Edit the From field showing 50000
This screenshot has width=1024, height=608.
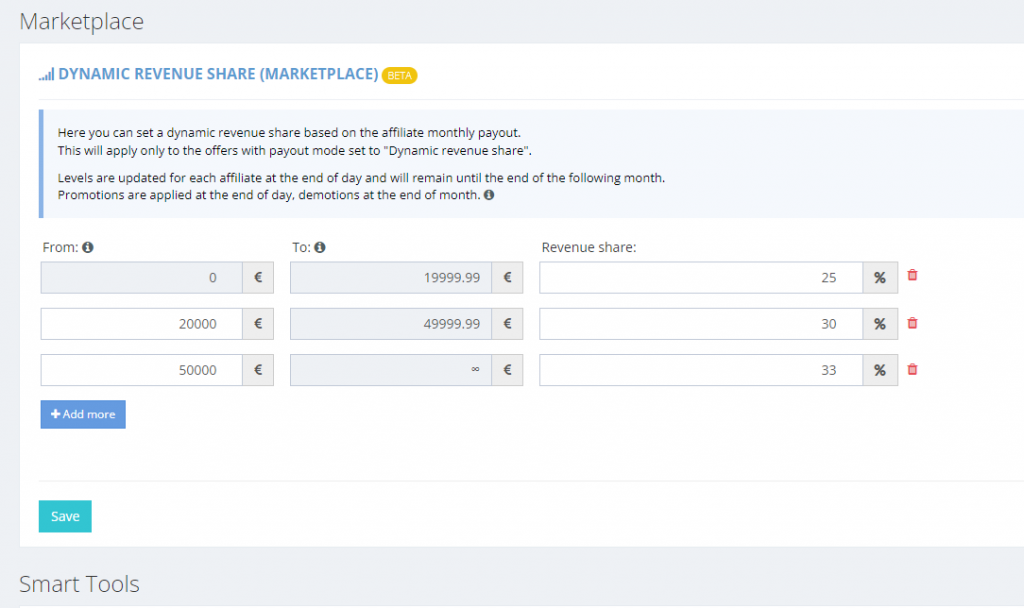click(x=142, y=370)
